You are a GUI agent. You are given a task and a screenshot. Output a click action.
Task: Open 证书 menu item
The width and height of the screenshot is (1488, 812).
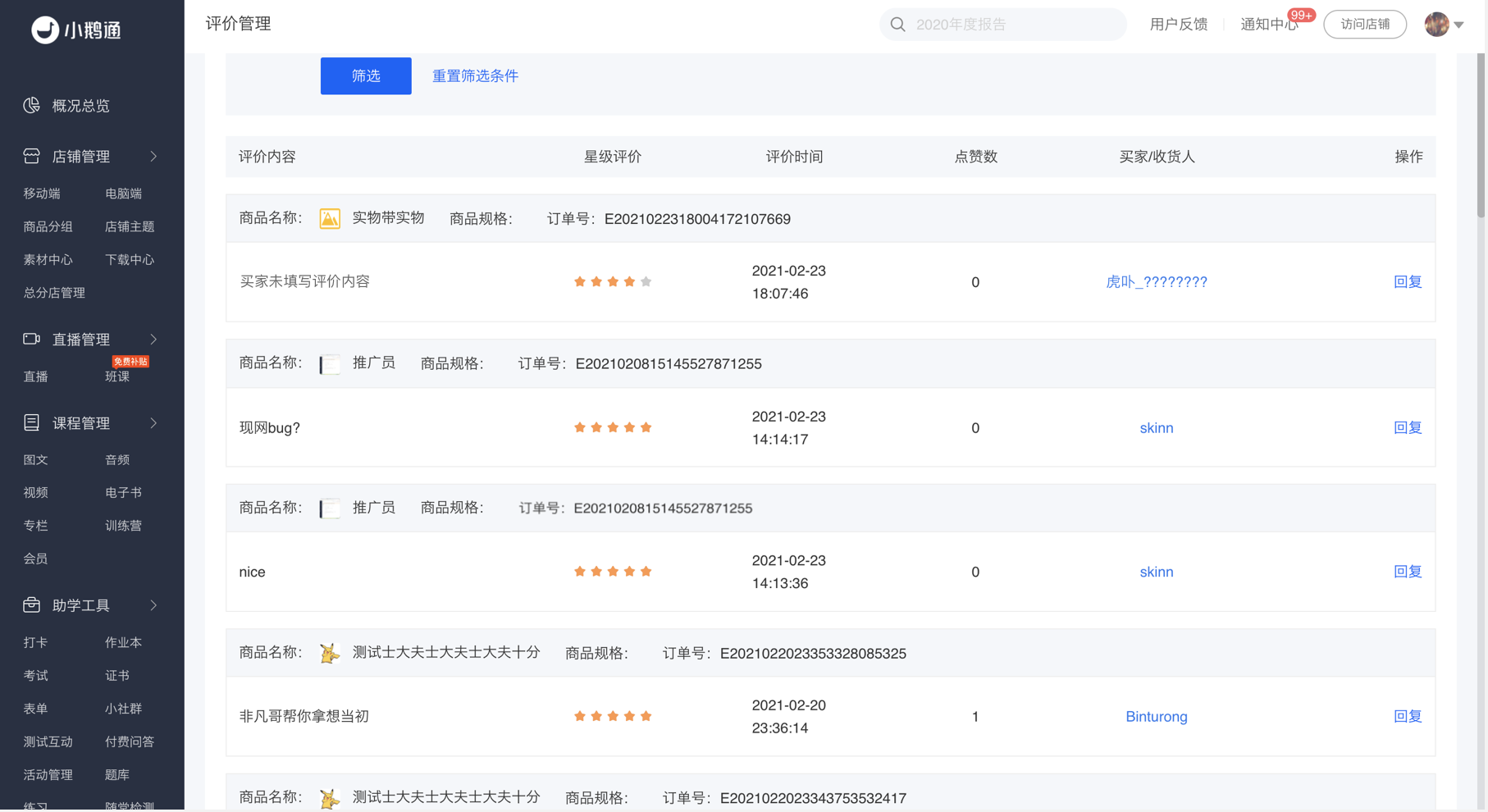(117, 675)
